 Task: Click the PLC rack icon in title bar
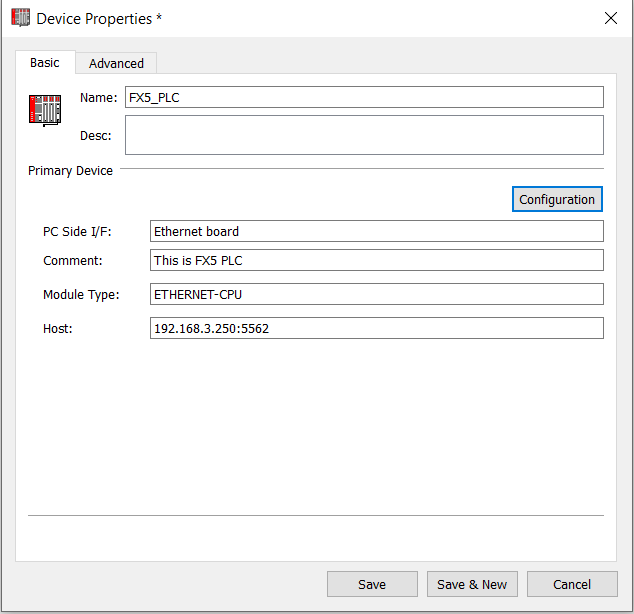pyautogui.click(x=20, y=18)
